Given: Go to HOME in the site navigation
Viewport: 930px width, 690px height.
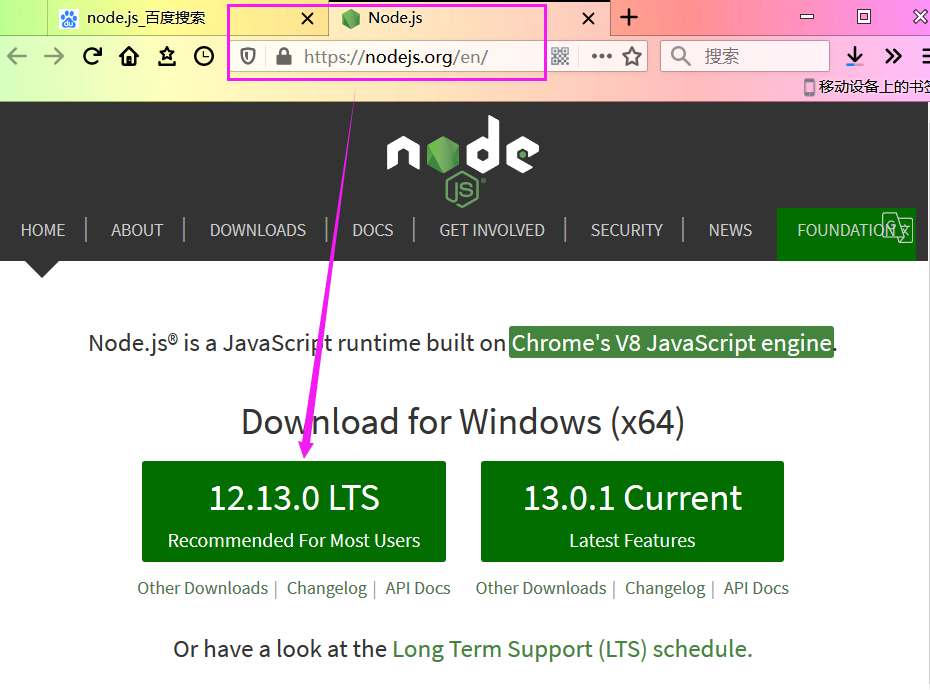Looking at the screenshot, I should click(x=43, y=230).
